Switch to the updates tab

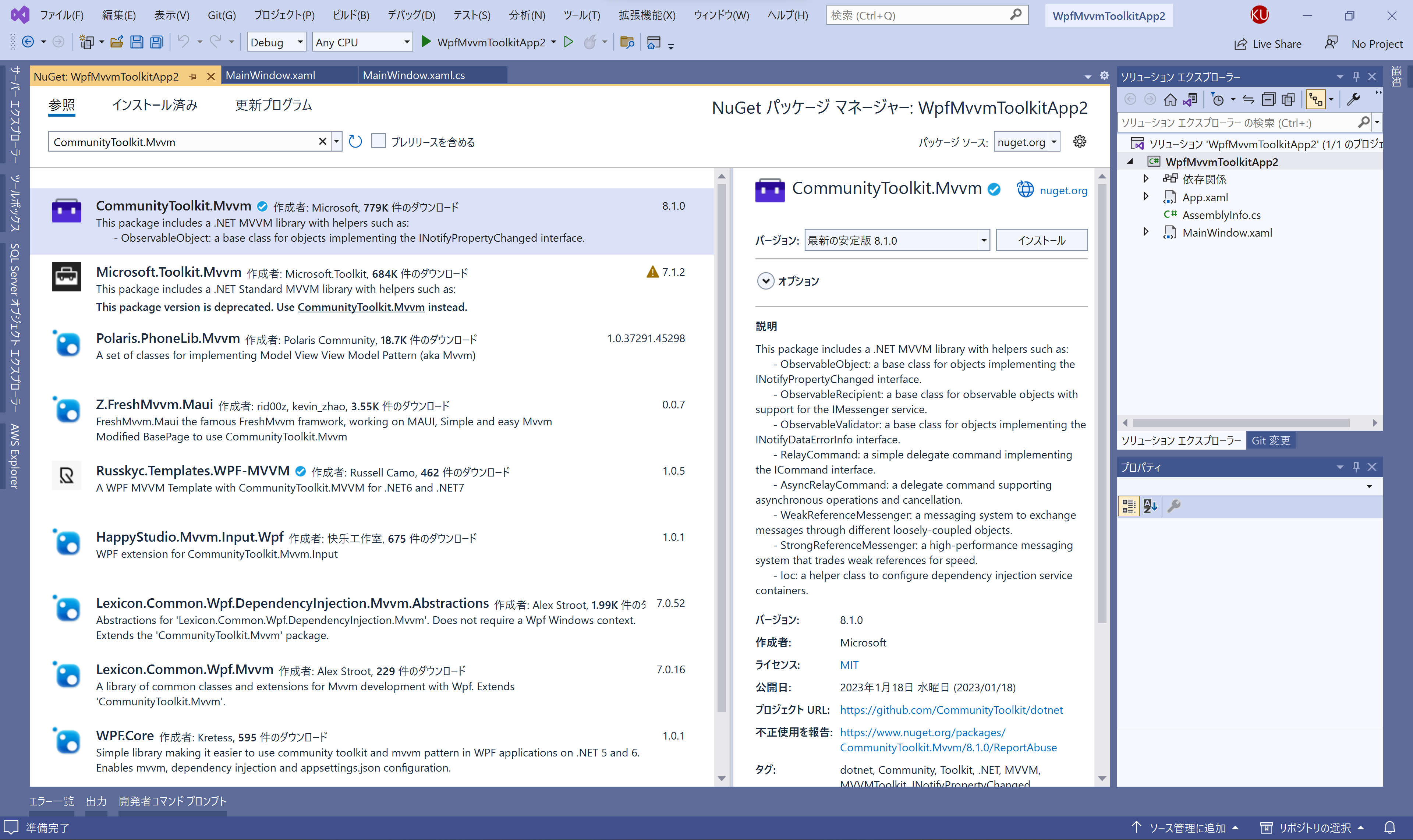[273, 105]
